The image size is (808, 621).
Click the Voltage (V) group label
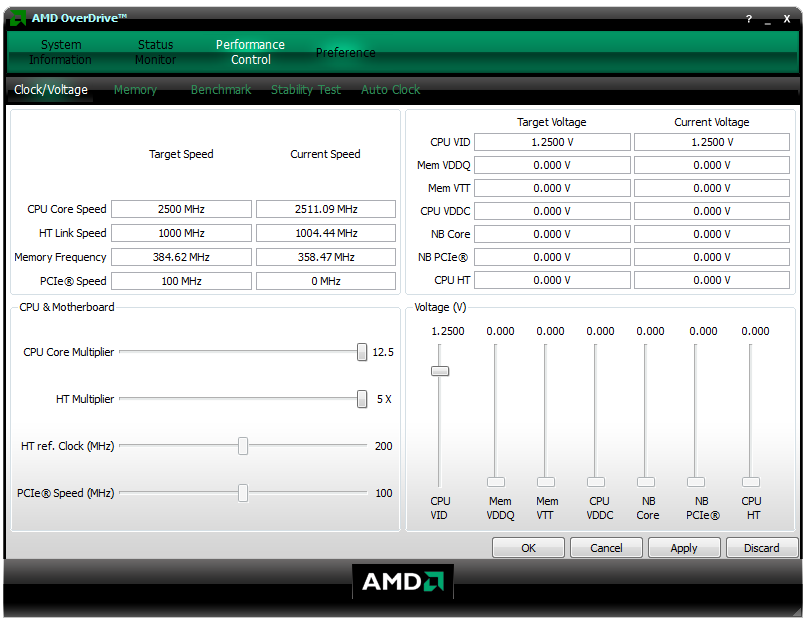440,307
